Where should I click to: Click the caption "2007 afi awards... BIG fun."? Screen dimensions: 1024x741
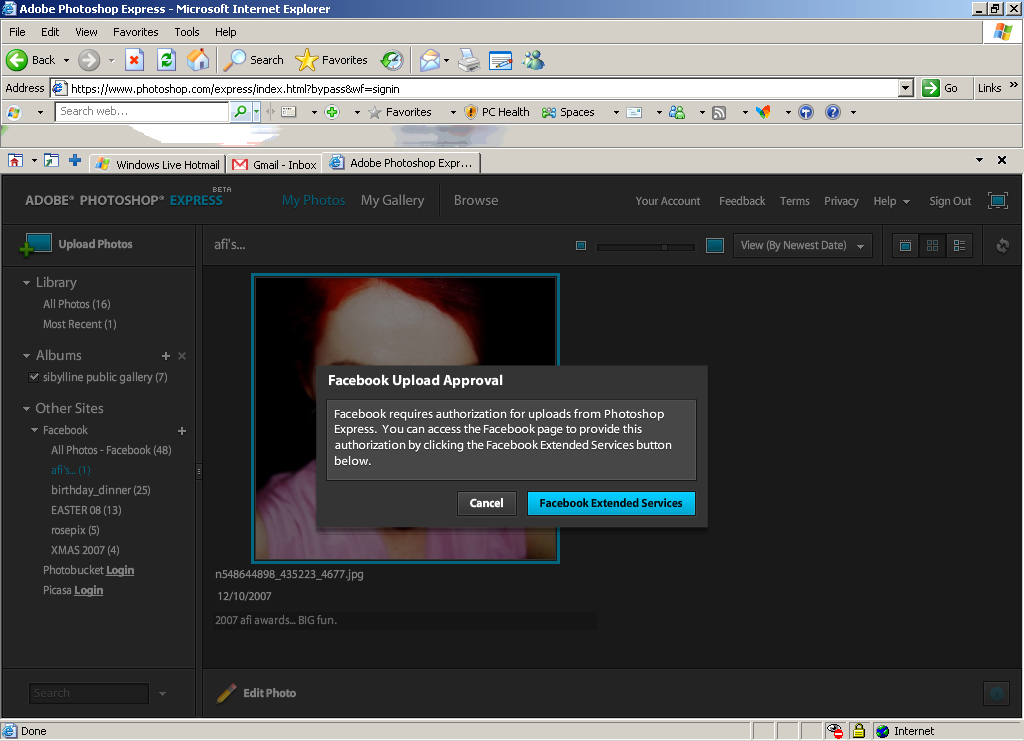(276, 620)
